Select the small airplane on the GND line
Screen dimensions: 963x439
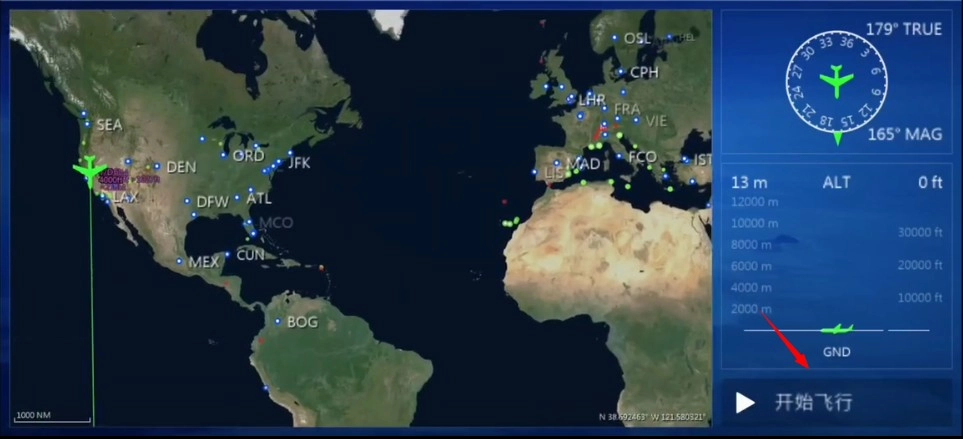[837, 329]
